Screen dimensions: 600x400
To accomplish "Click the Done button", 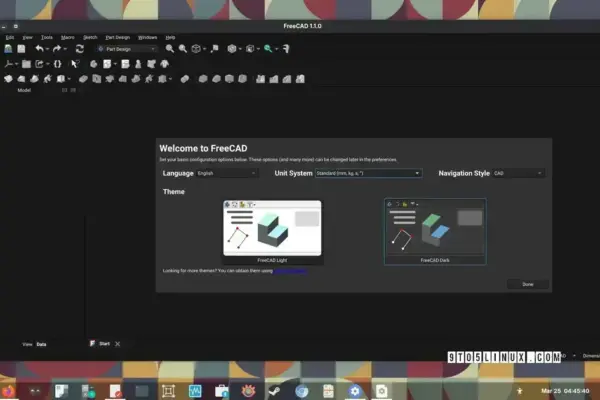I will (x=528, y=284).
